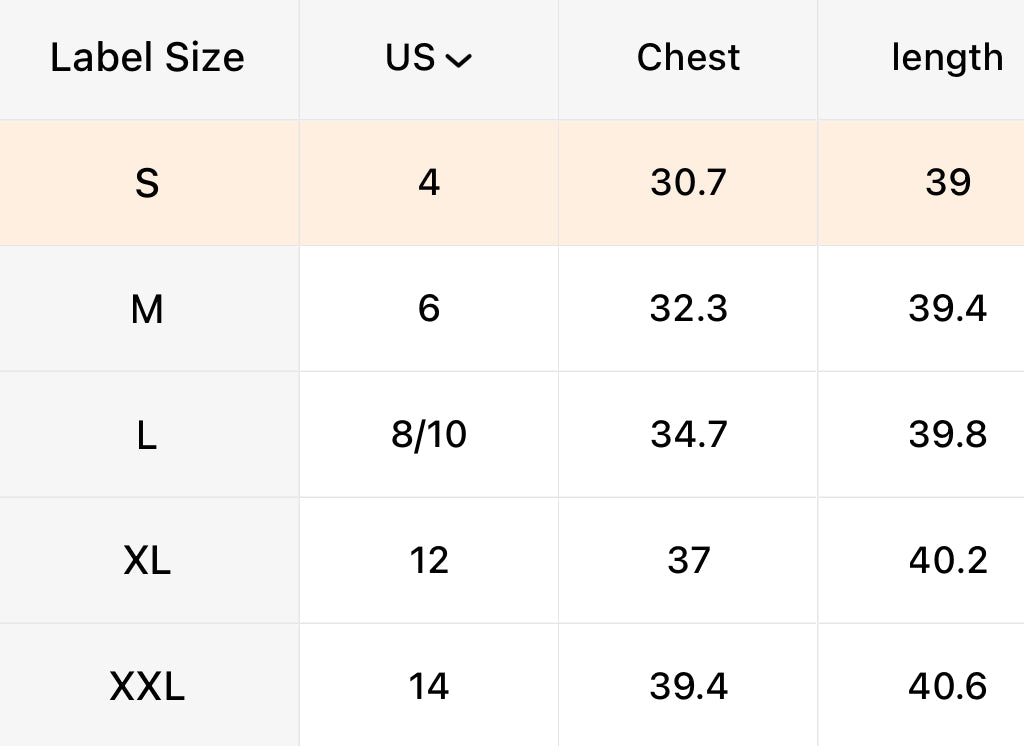The height and width of the screenshot is (746, 1024).
Task: Select the L size row label
Action: tap(147, 435)
